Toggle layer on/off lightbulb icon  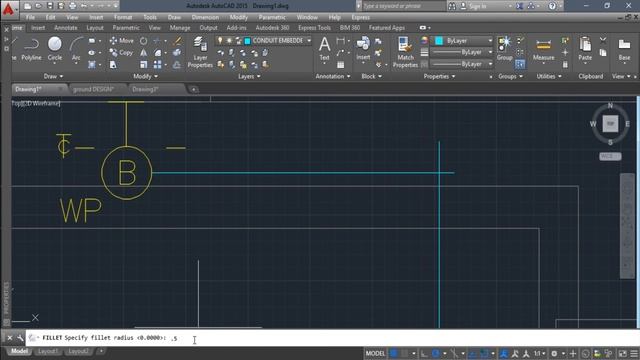(220, 40)
